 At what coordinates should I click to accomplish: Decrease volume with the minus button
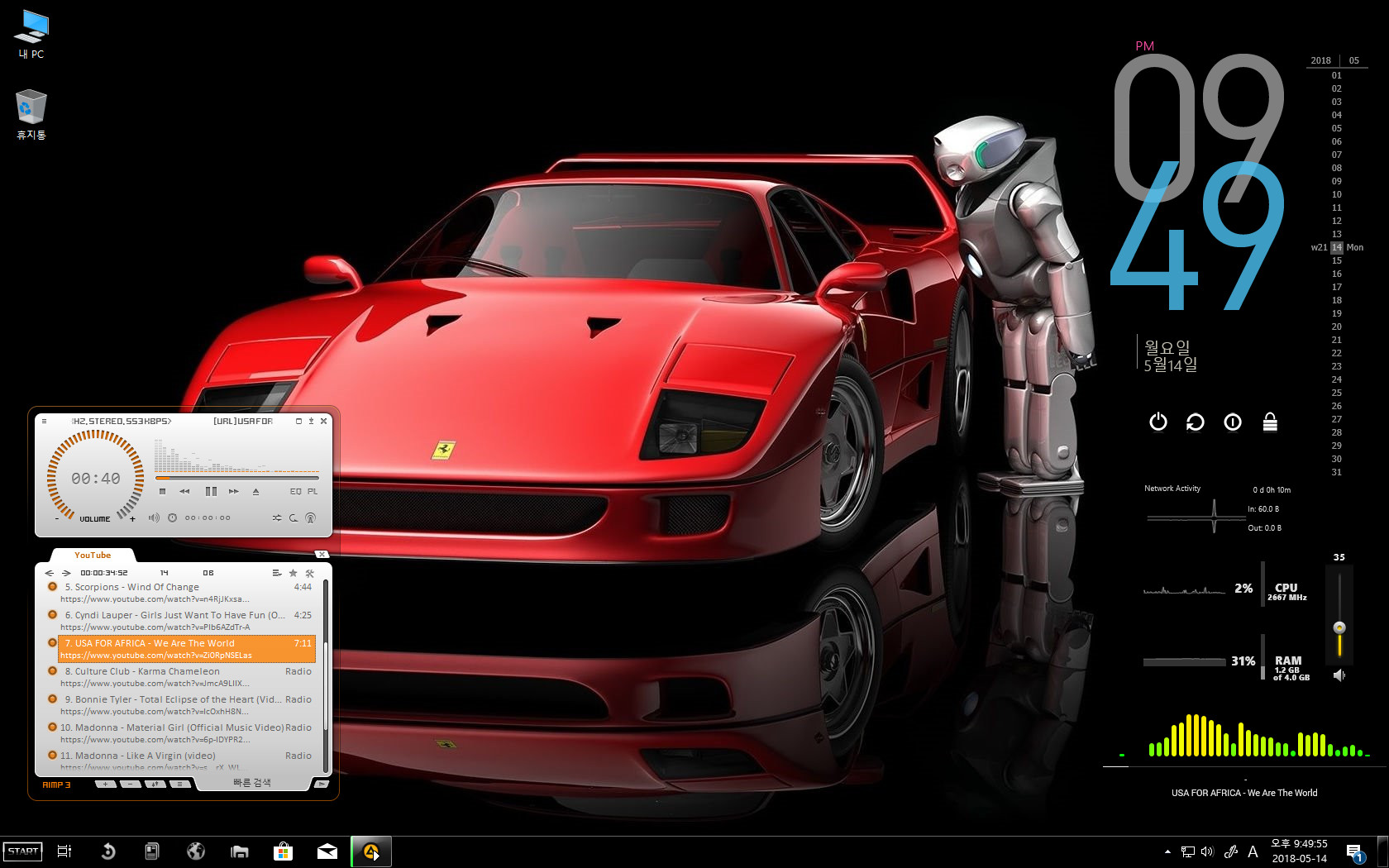[x=57, y=519]
